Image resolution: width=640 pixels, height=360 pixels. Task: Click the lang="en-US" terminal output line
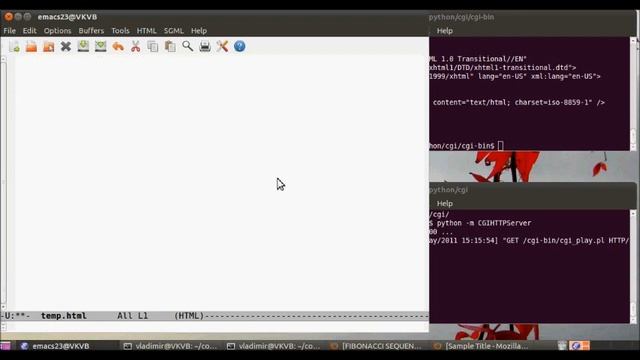[x=515, y=76]
